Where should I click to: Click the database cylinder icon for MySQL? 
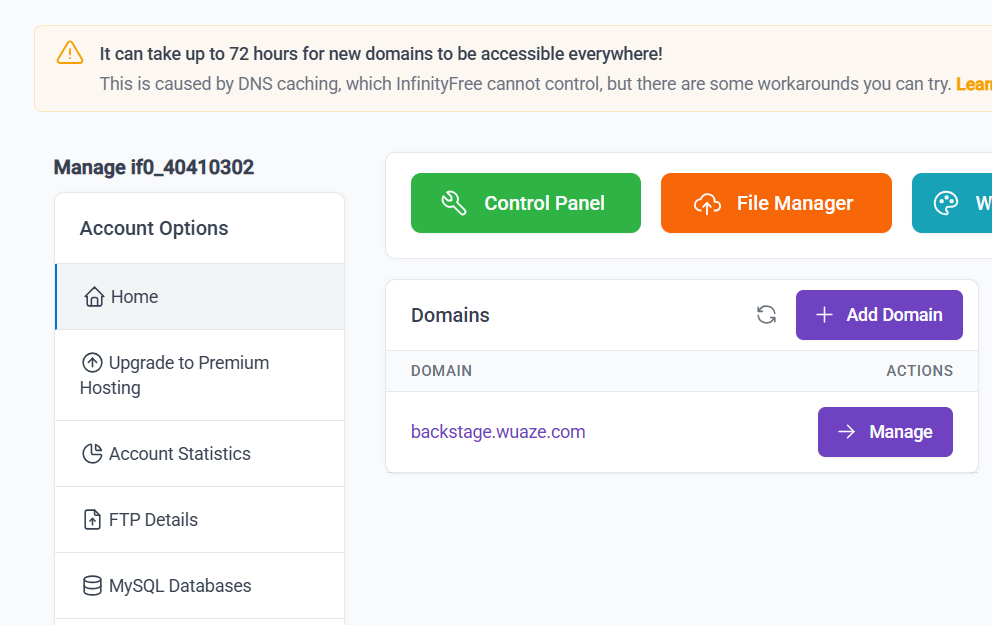(x=92, y=586)
